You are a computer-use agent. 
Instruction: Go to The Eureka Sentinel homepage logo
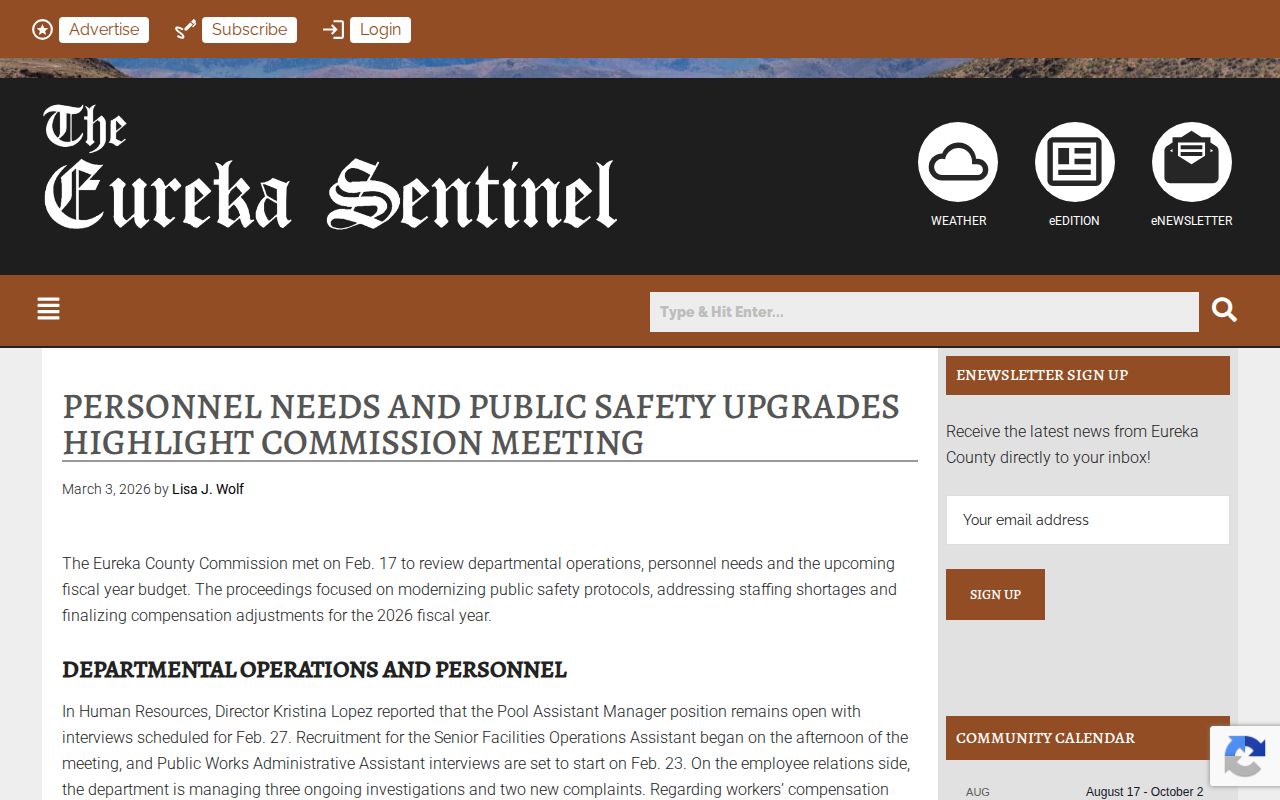pyautogui.click(x=330, y=167)
